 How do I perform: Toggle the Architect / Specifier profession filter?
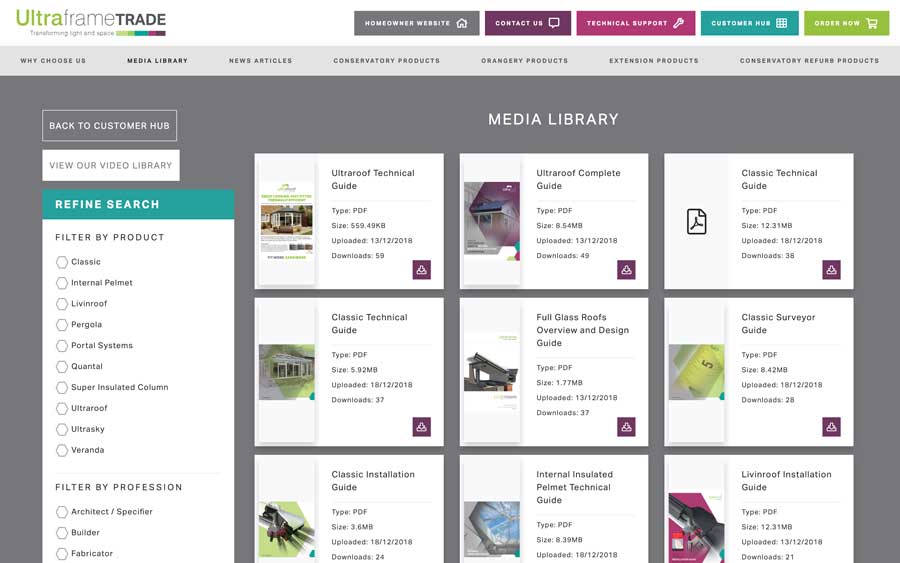coord(62,512)
